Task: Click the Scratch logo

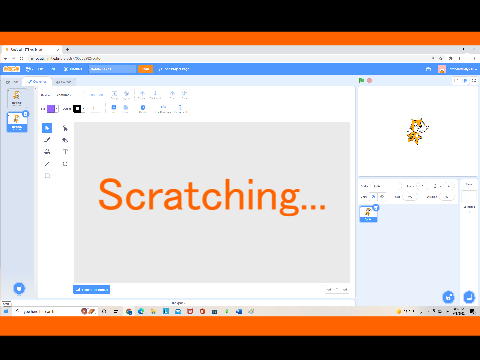Action: point(11,69)
